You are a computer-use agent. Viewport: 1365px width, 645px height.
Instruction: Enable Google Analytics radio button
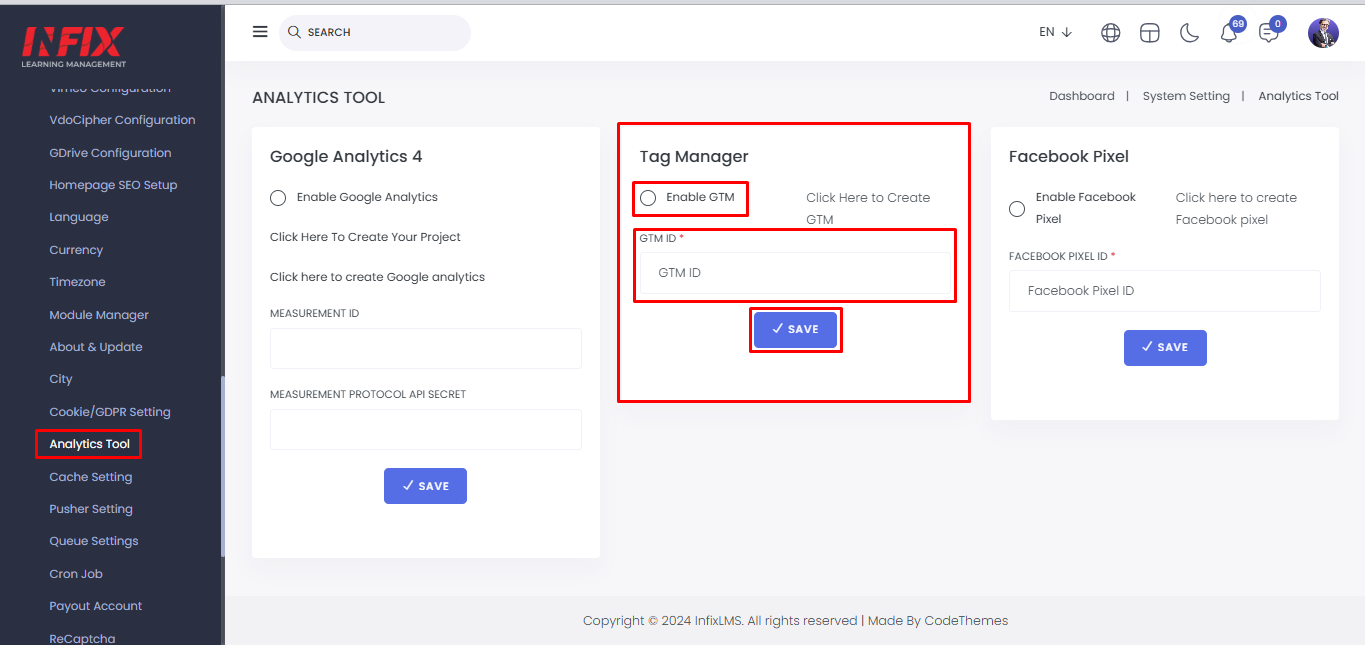278,198
